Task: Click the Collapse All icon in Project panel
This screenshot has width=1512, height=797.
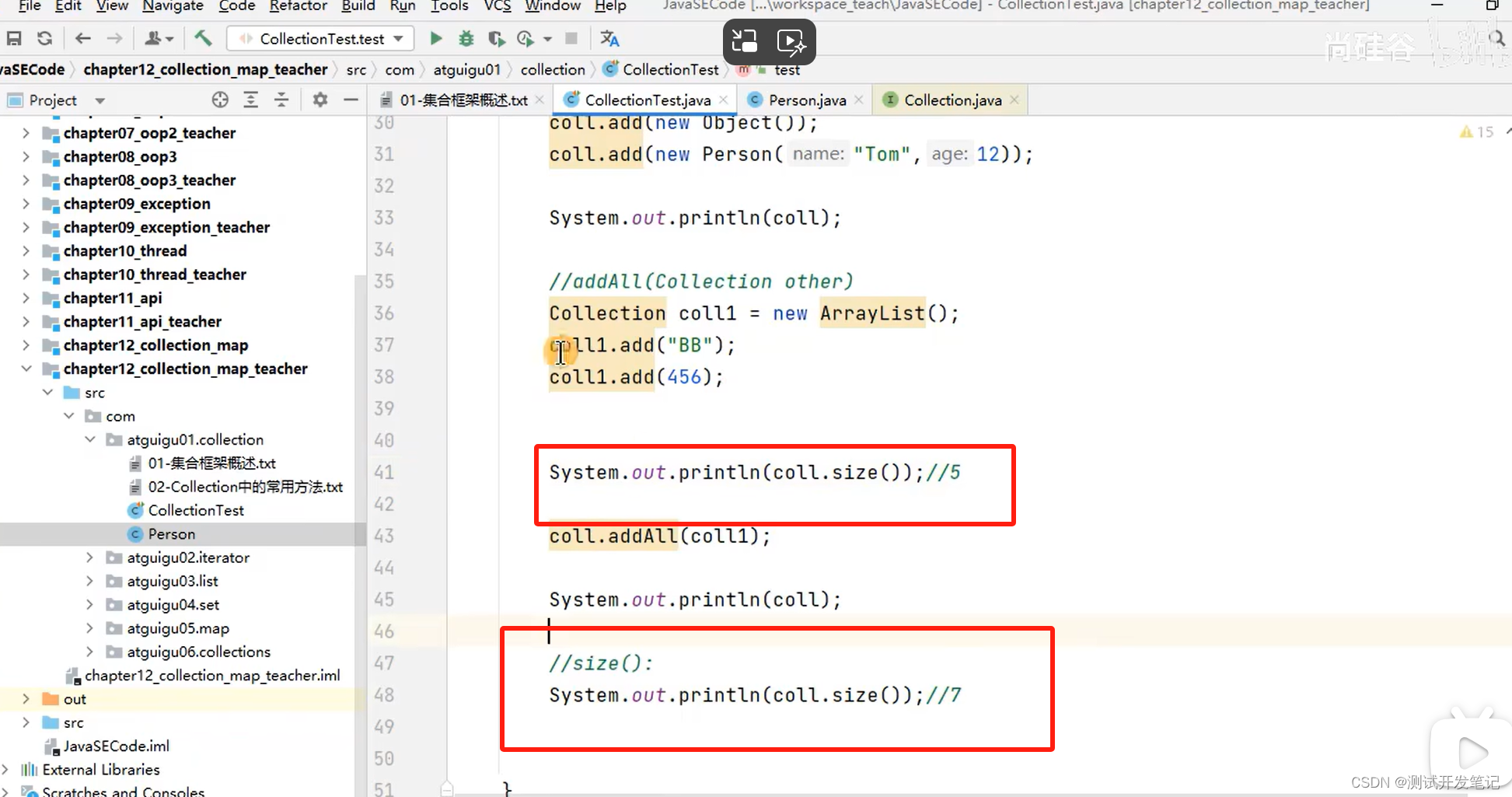Action: [x=281, y=100]
